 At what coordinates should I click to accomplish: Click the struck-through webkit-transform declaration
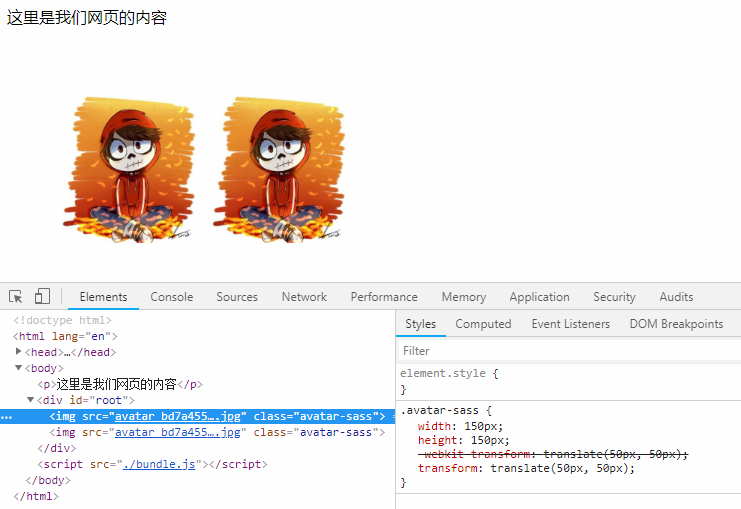(553, 454)
